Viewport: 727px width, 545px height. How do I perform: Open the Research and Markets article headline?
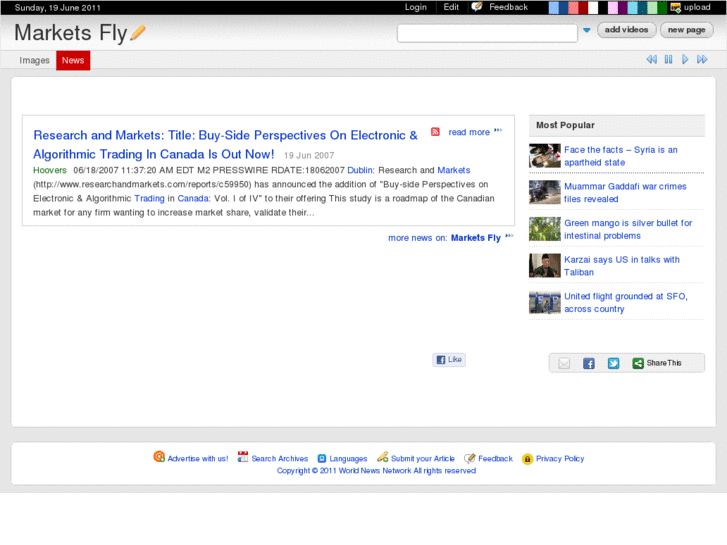pos(225,145)
